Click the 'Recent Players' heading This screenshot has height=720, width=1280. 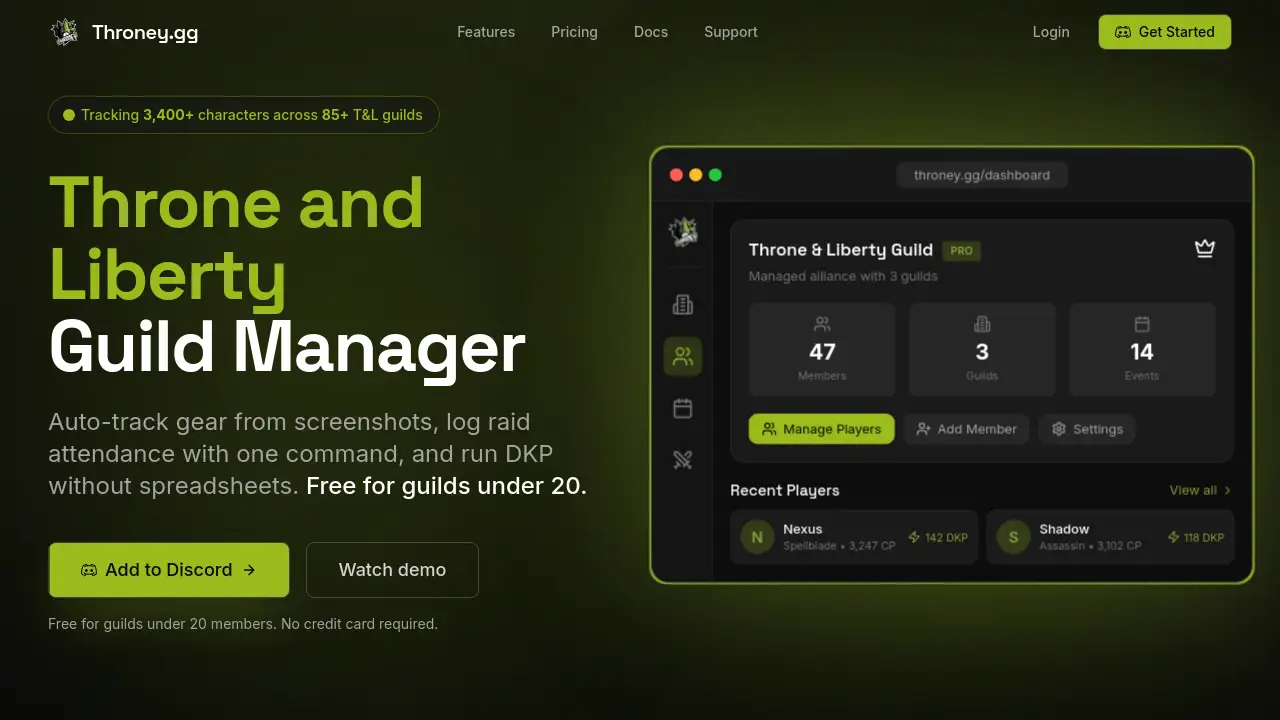(x=785, y=490)
